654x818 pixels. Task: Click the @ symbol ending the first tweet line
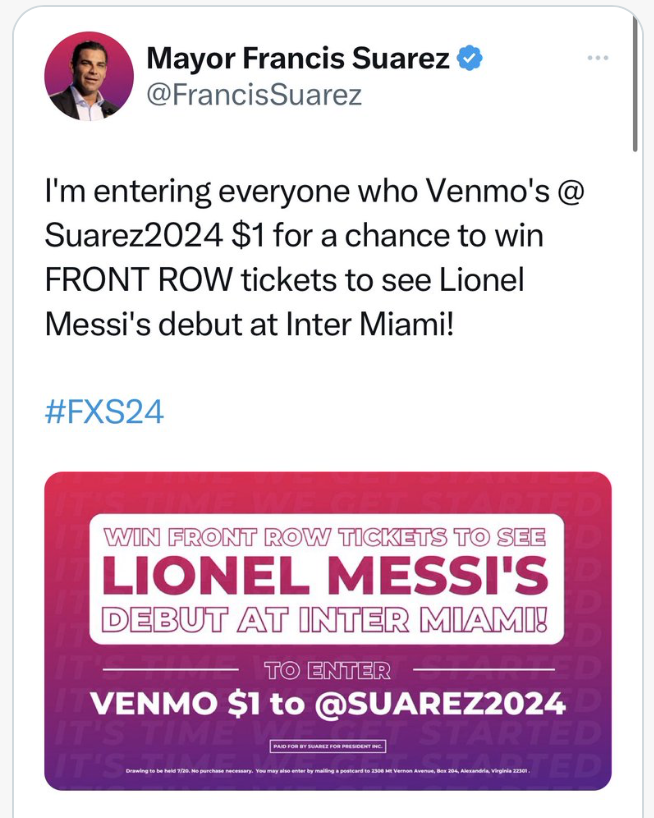click(571, 191)
